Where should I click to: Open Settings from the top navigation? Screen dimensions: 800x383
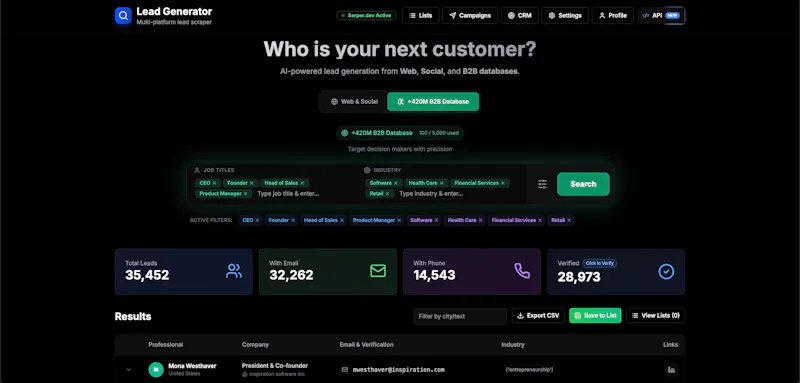pos(565,16)
